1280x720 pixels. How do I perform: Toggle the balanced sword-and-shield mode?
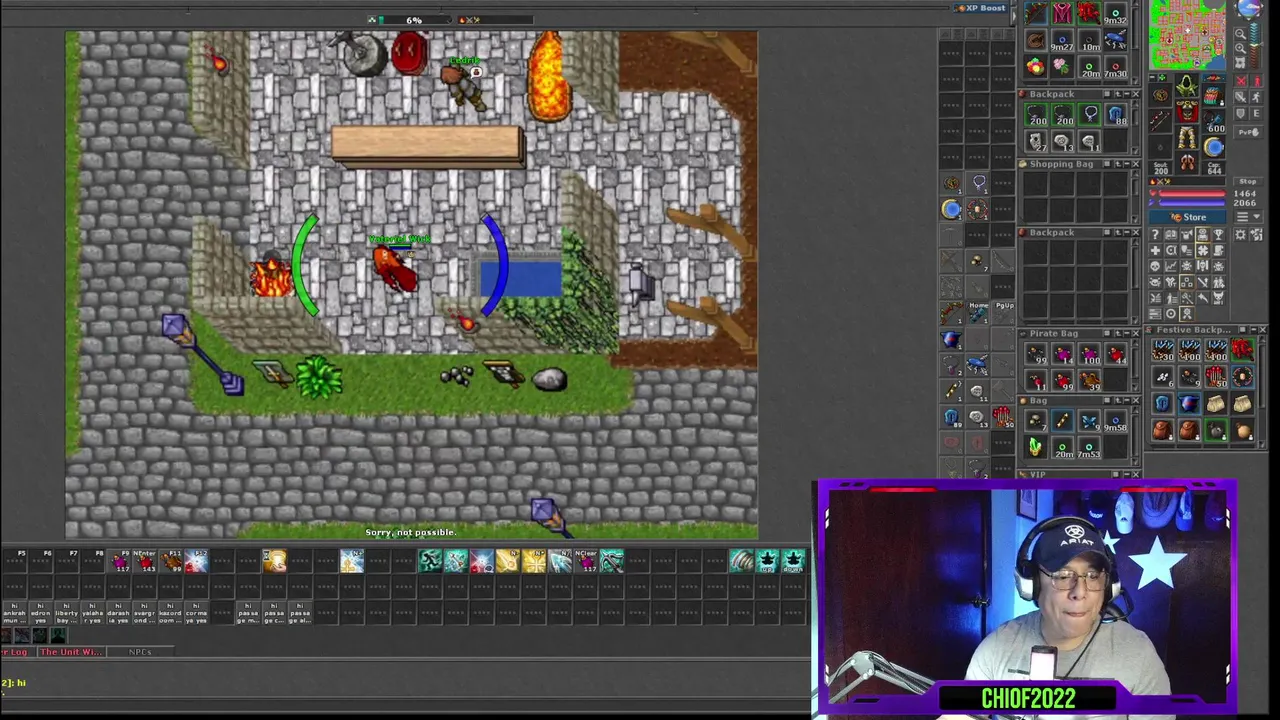(1241, 97)
